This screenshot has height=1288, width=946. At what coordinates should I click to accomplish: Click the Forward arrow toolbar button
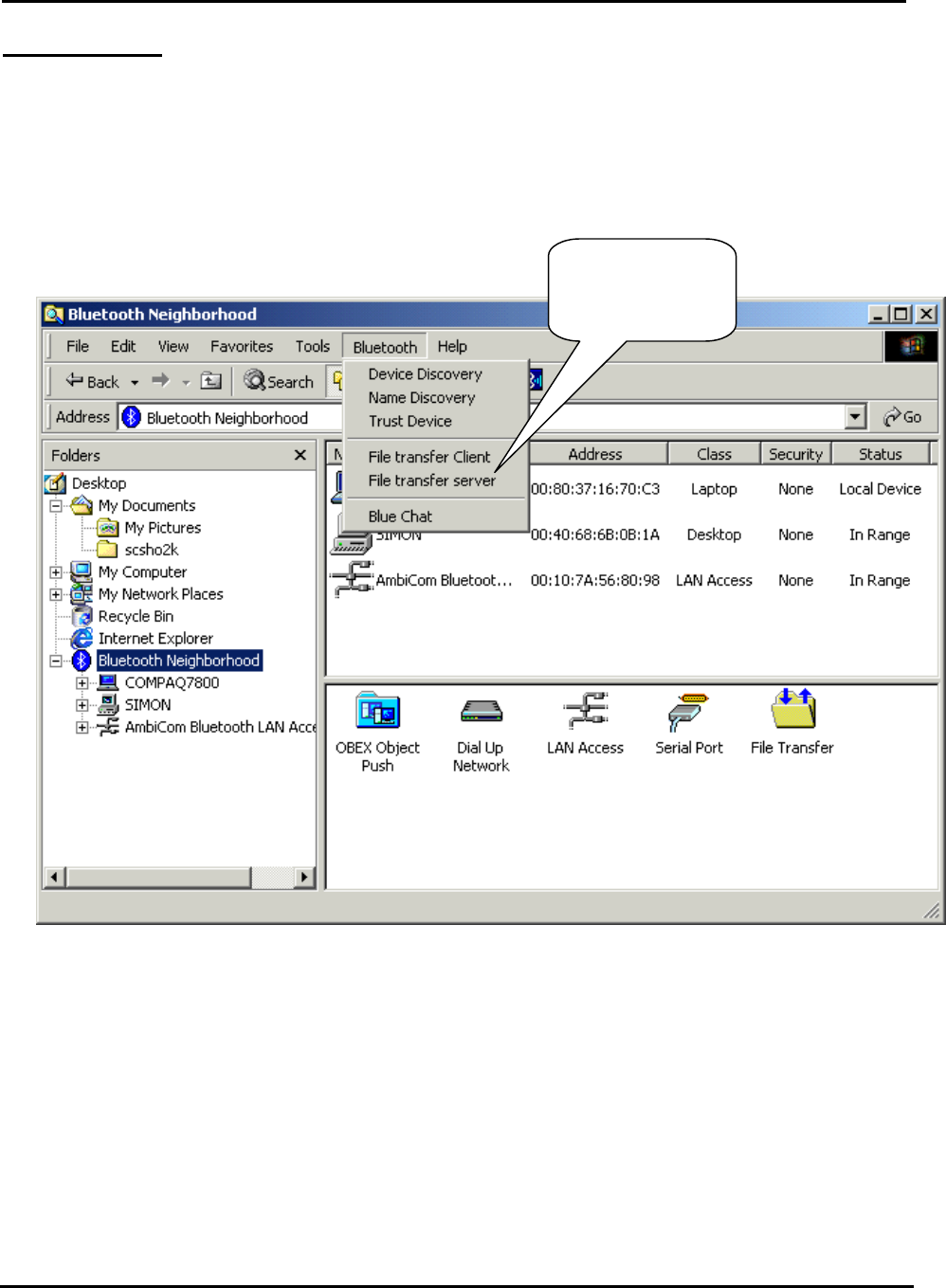pyautogui.click(x=160, y=380)
